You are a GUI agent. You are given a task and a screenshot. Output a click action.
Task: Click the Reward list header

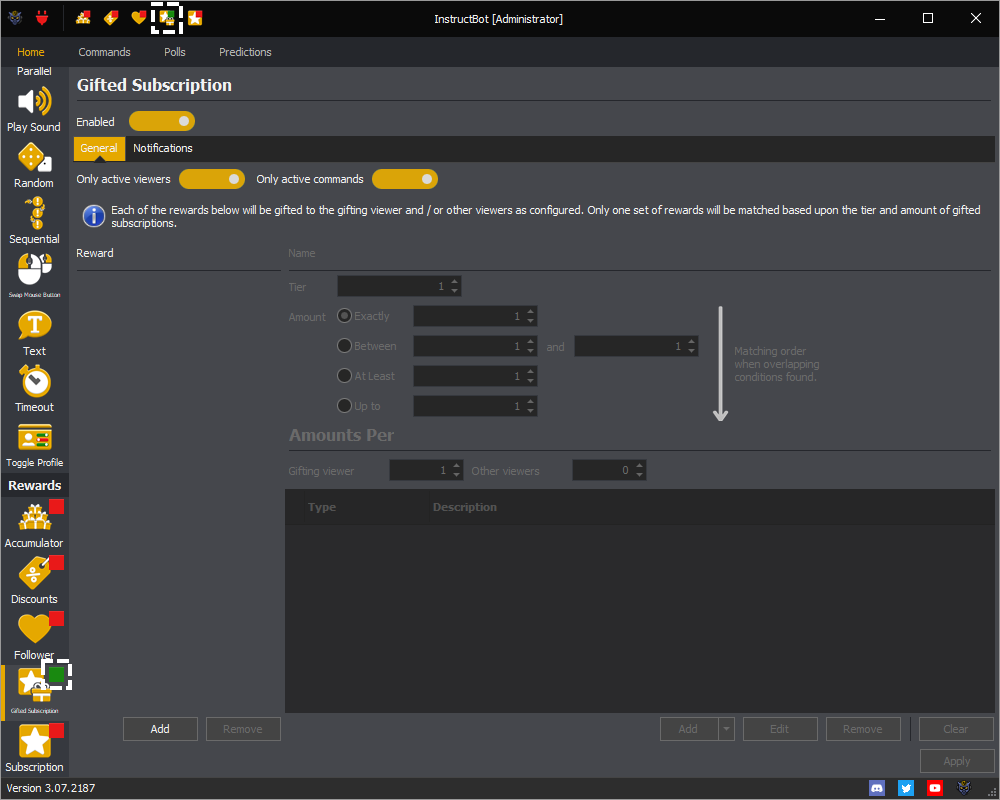[x=95, y=253]
